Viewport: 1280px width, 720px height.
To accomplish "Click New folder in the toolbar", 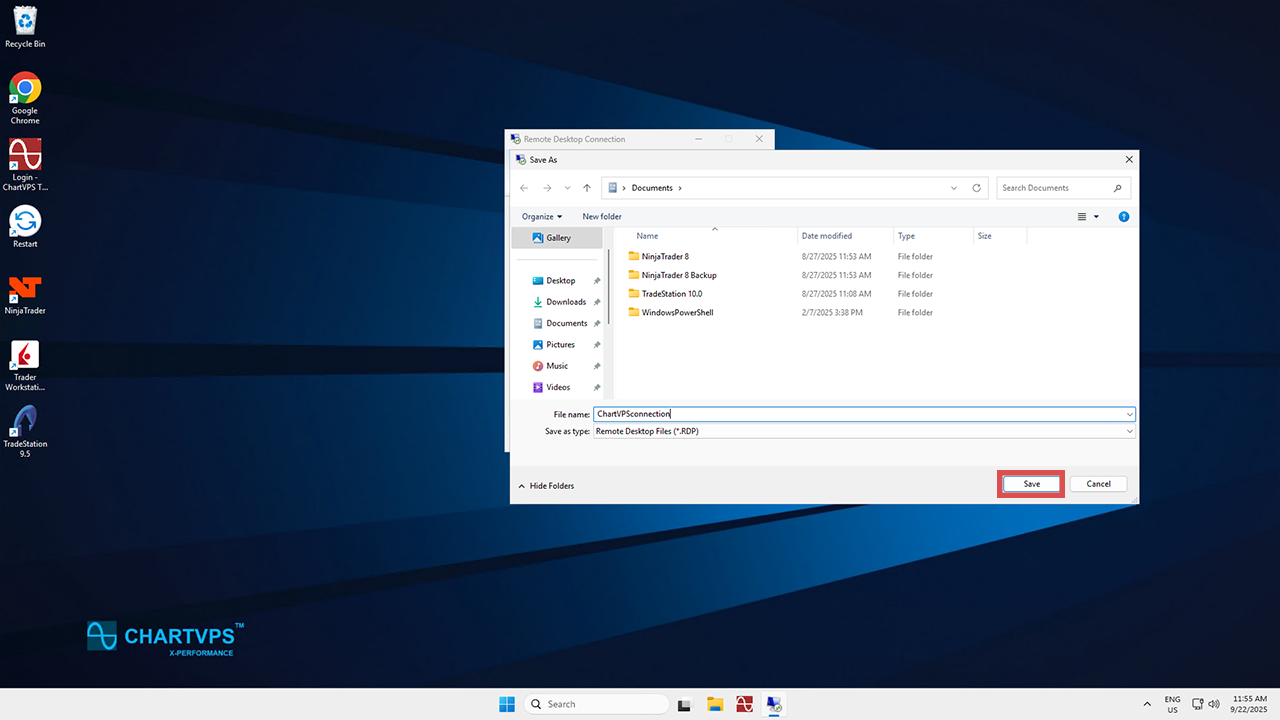I will (602, 217).
